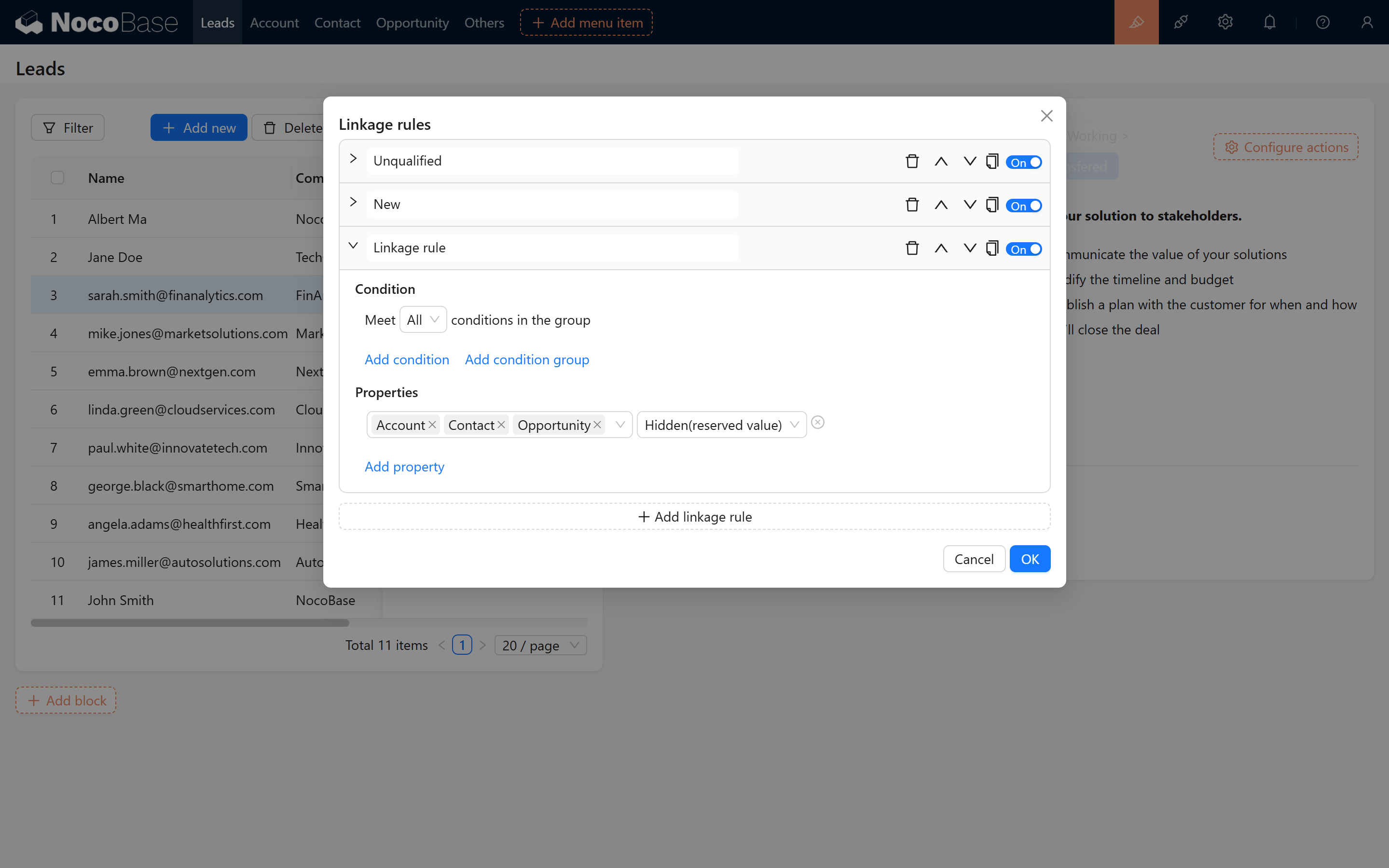Switch to the Account menu
The height and width of the screenshot is (868, 1389).
pos(274,22)
